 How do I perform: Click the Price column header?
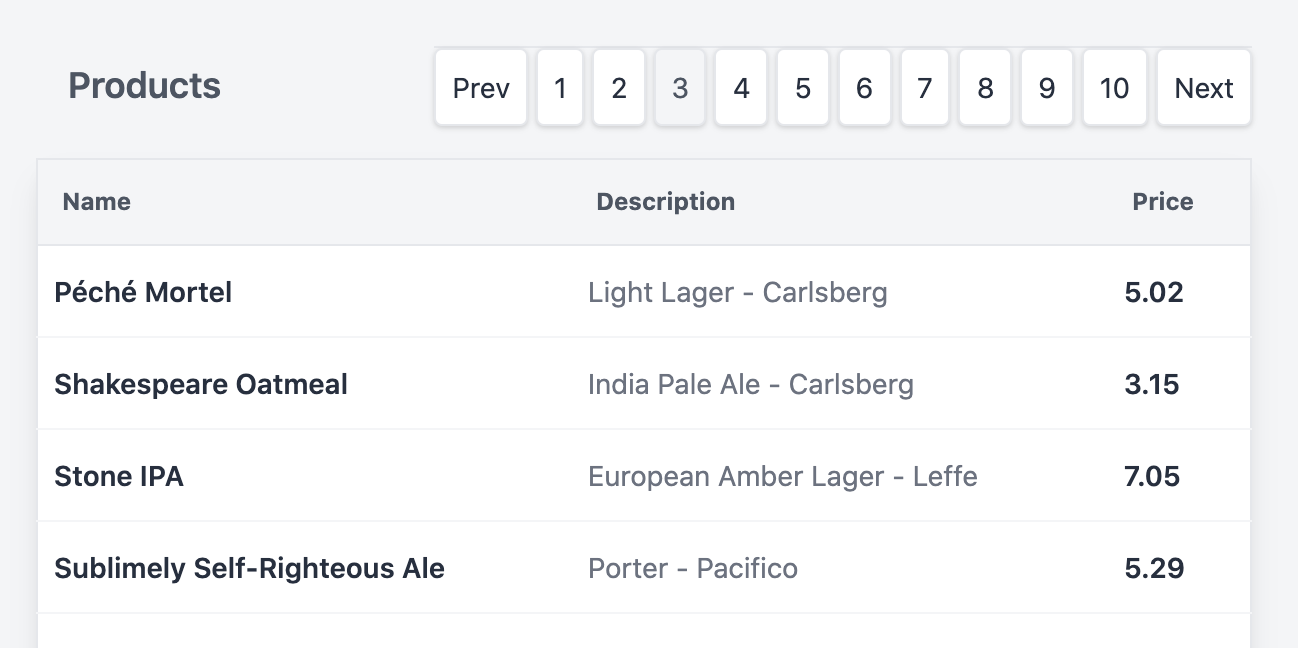coord(1163,202)
